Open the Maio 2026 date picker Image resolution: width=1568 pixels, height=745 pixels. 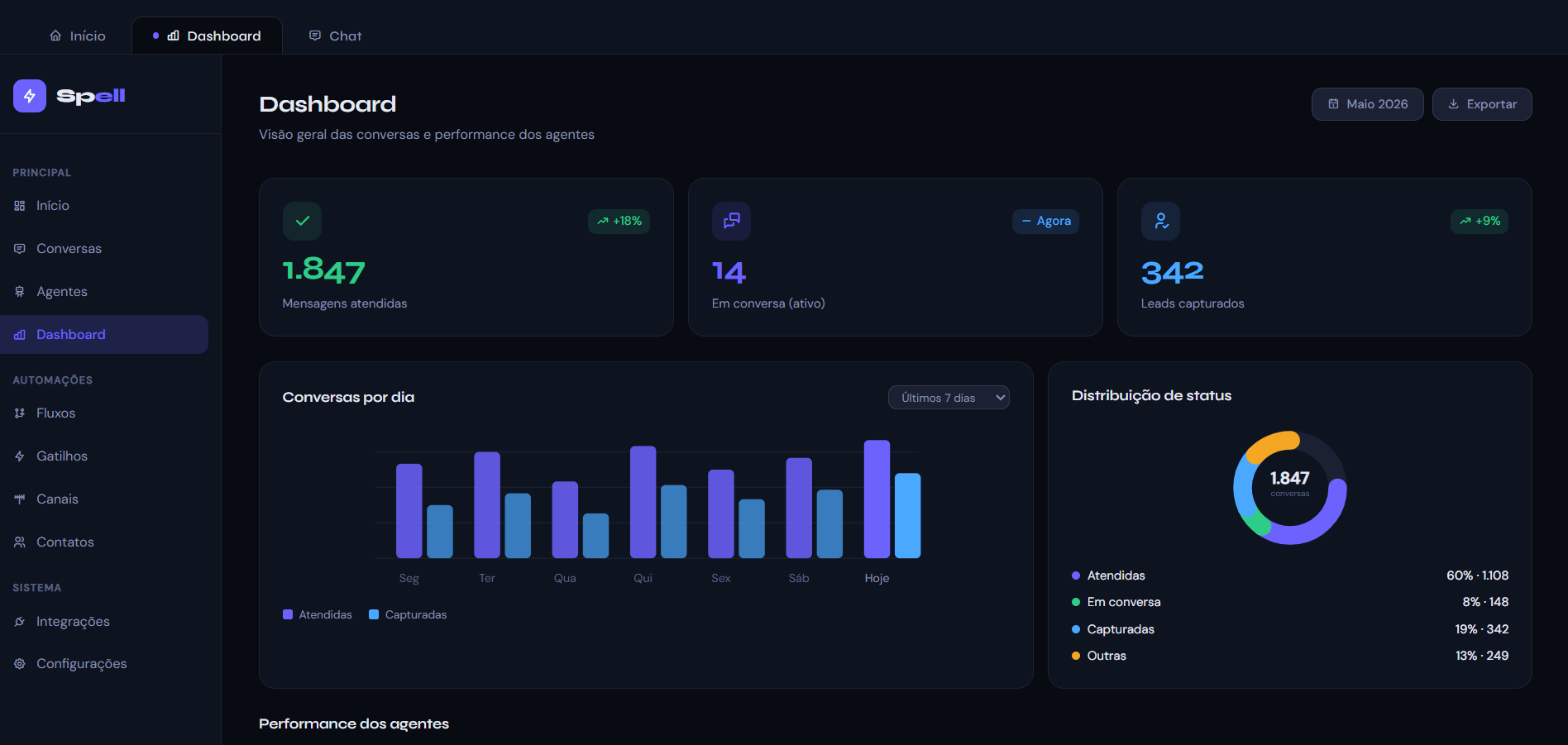click(1367, 104)
